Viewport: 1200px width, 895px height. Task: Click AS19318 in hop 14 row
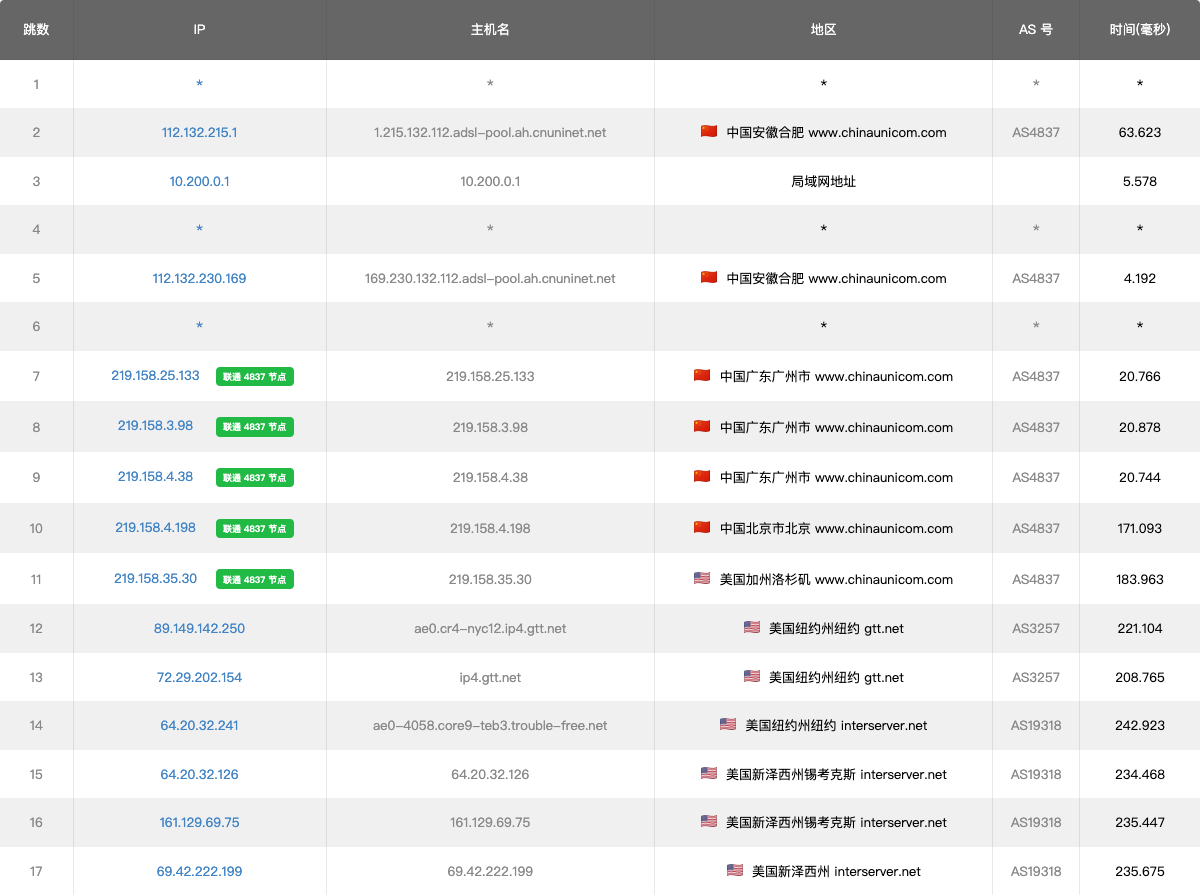(x=1036, y=725)
